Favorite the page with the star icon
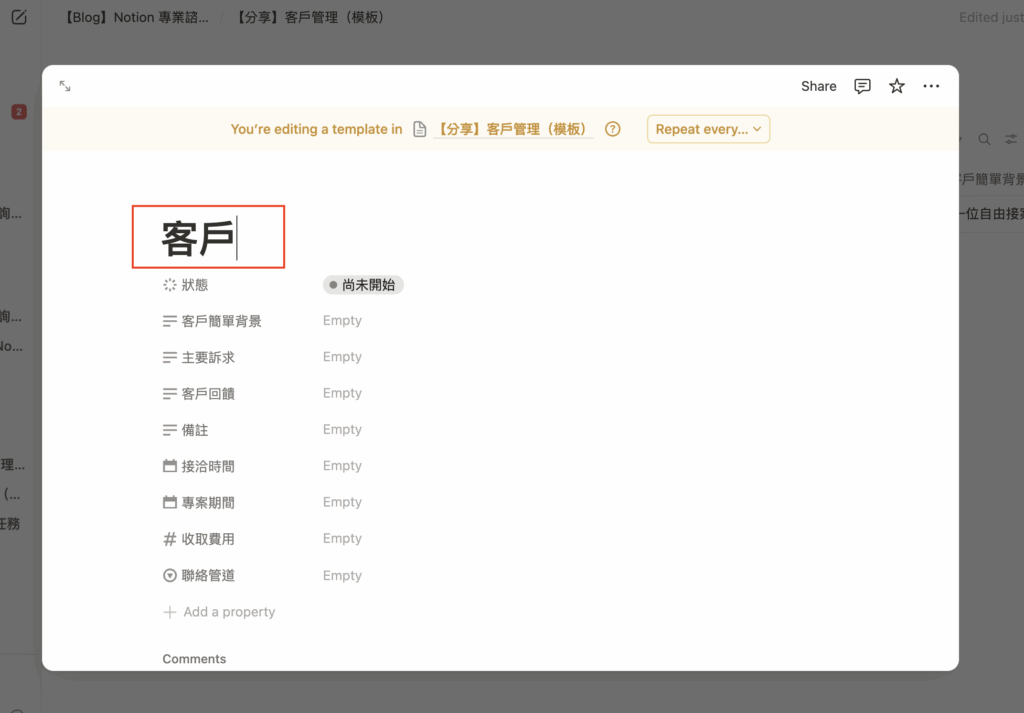 tap(897, 86)
